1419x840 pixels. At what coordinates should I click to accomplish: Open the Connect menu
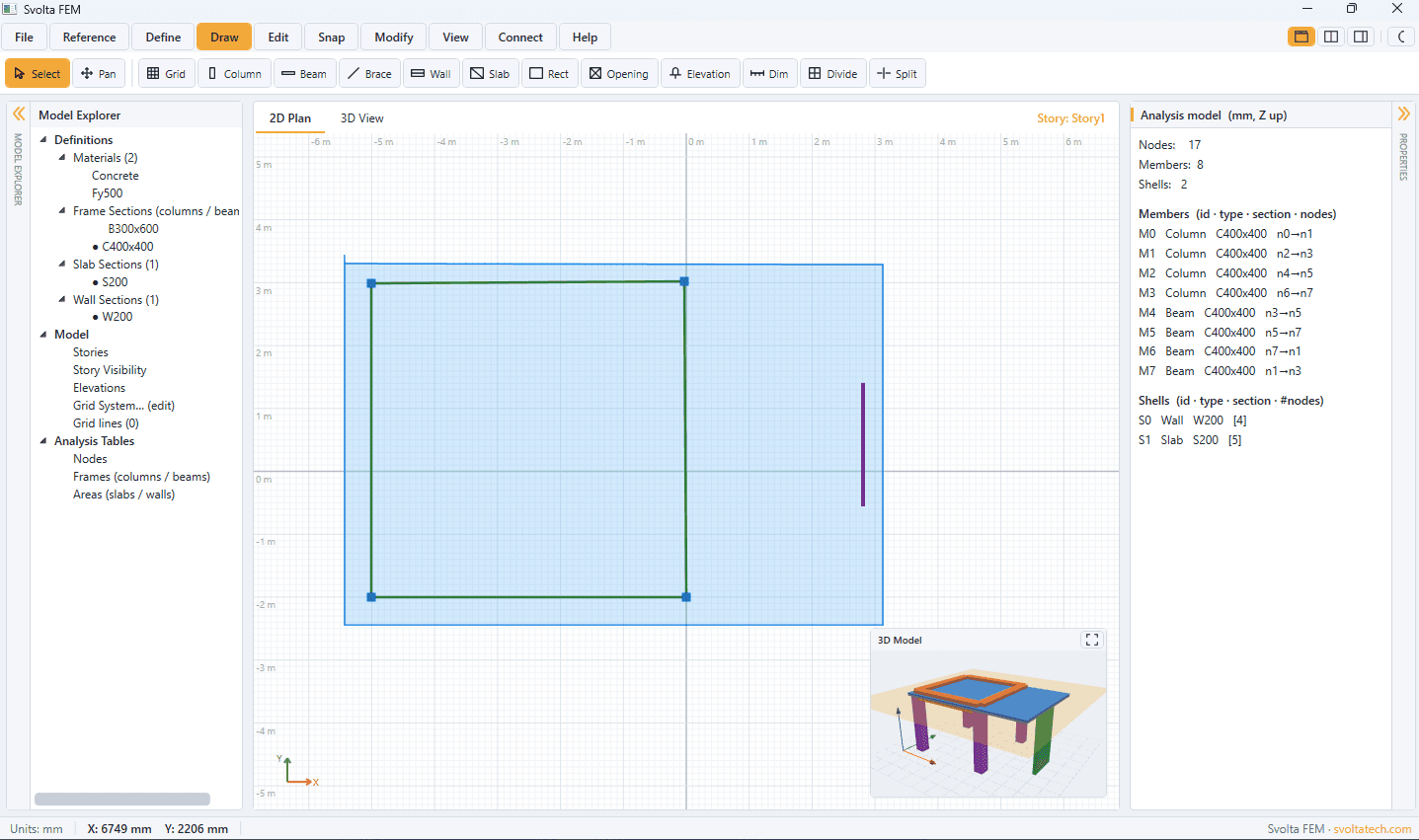coord(520,38)
